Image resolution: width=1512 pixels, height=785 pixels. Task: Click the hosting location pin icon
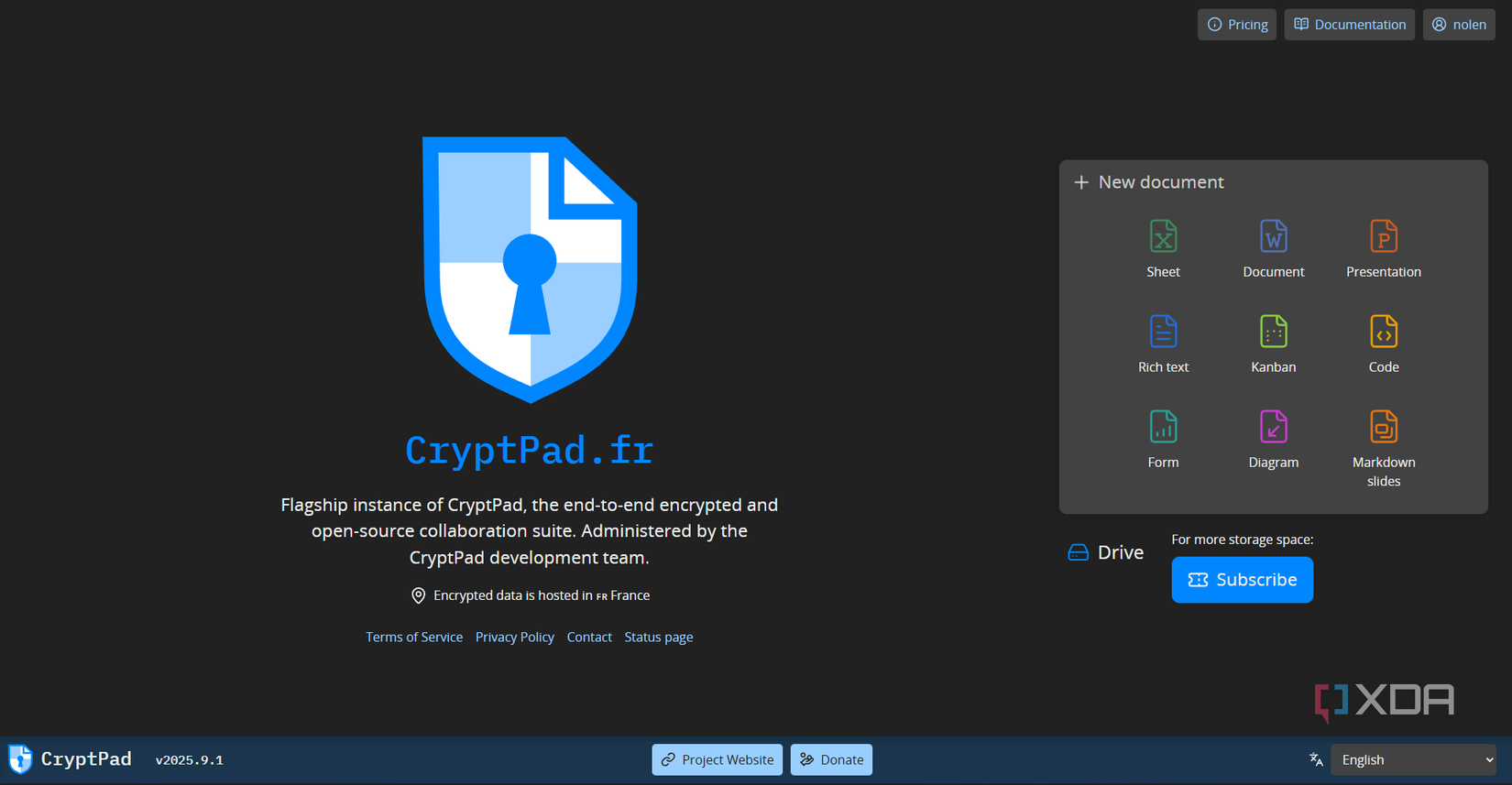coord(418,595)
